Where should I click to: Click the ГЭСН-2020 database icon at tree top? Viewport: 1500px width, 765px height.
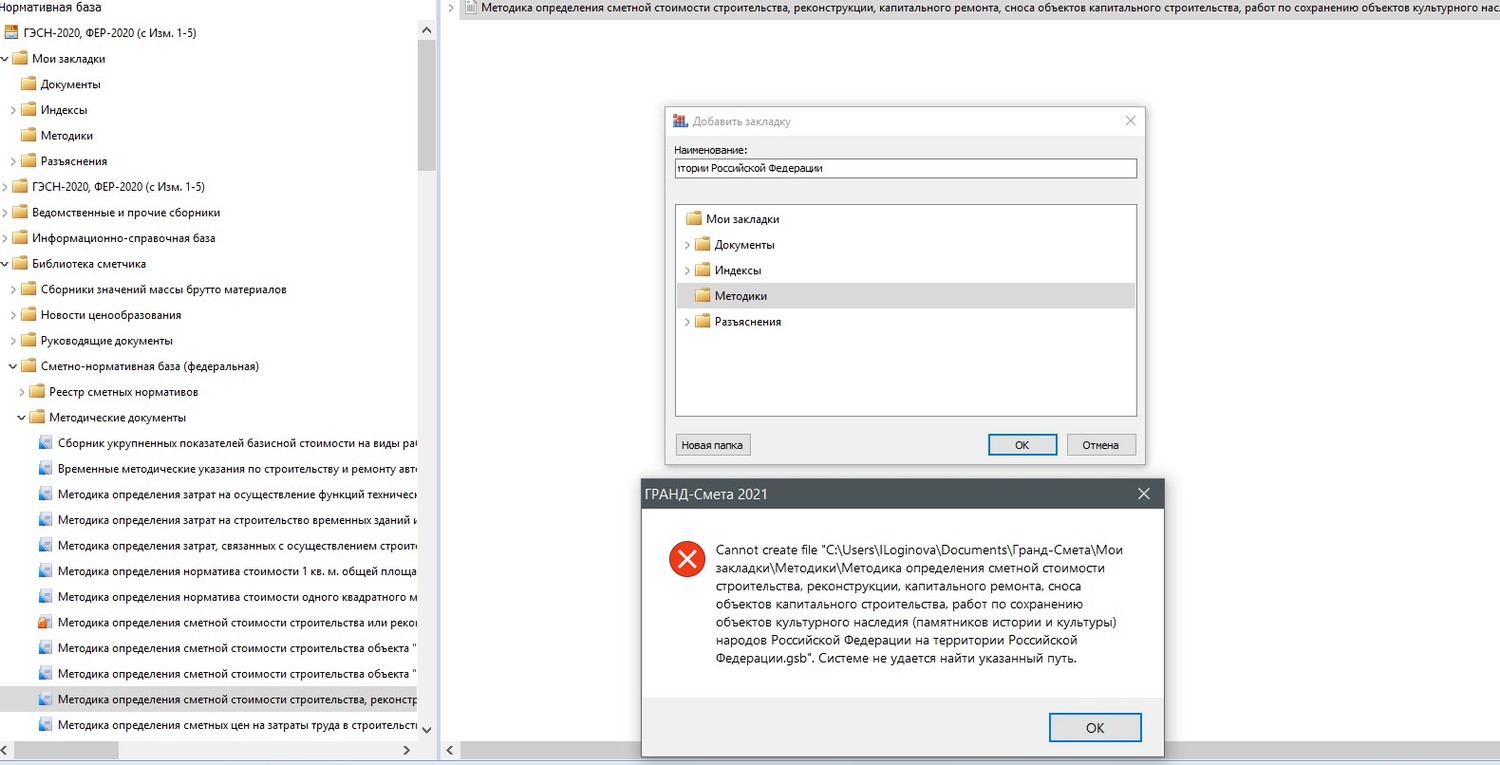(13, 33)
